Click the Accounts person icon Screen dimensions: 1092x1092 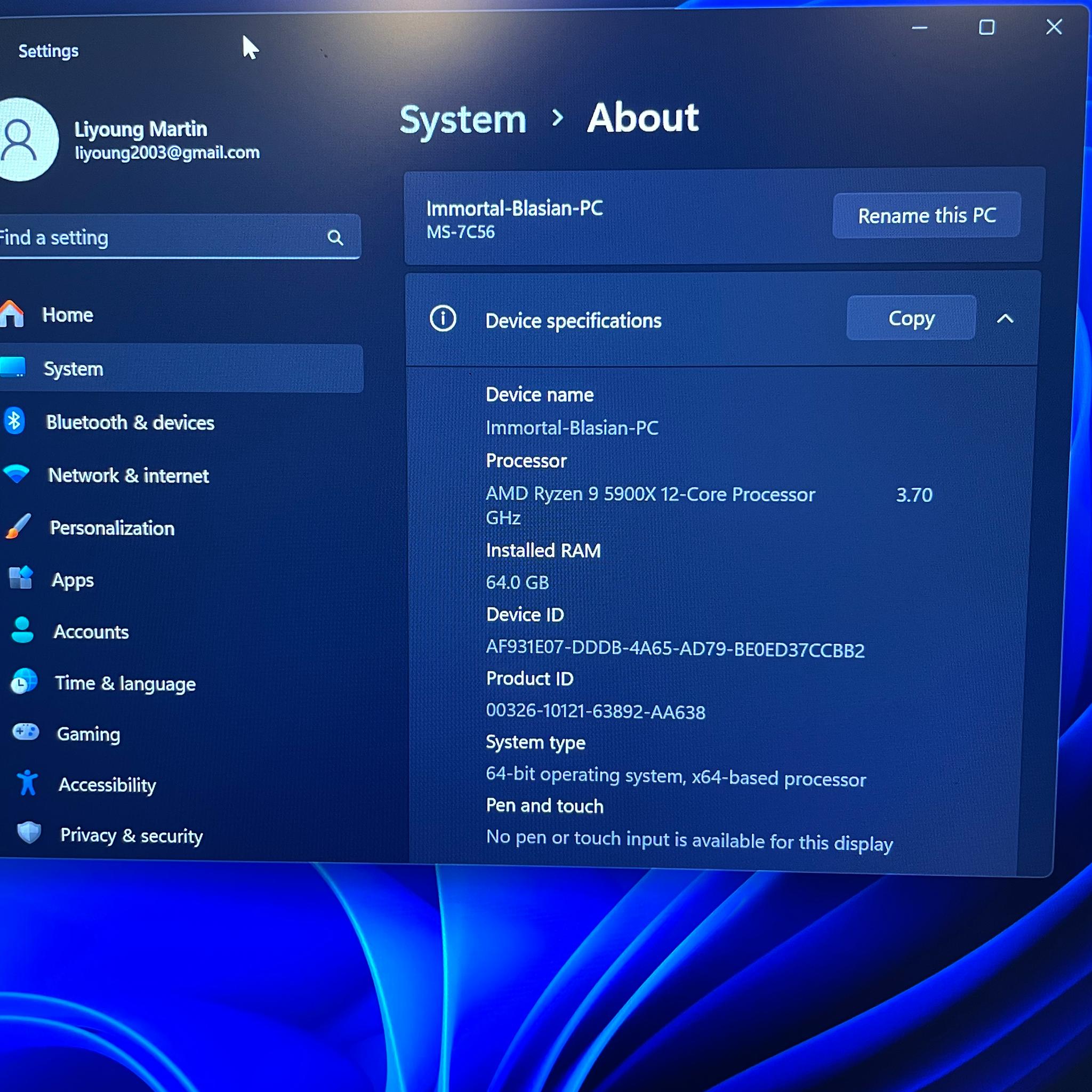tap(22, 630)
